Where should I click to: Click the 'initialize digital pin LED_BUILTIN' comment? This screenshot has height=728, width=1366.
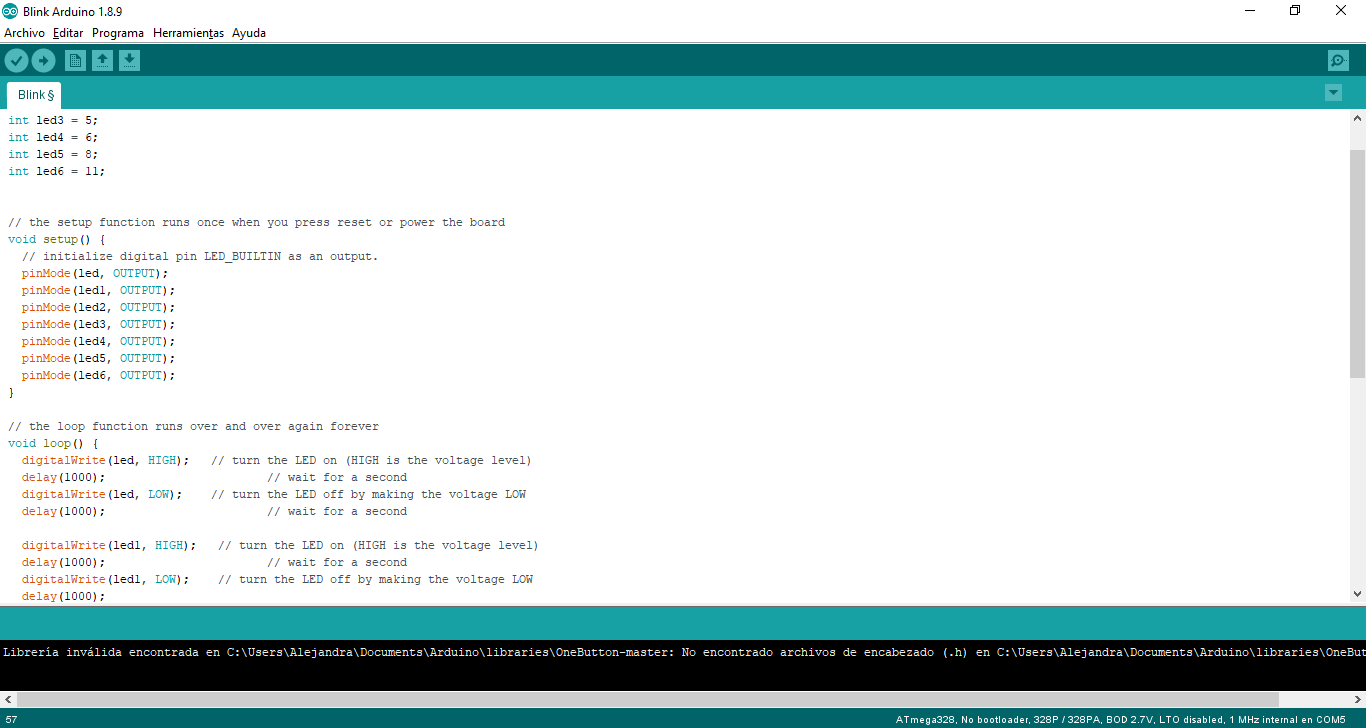pos(200,256)
